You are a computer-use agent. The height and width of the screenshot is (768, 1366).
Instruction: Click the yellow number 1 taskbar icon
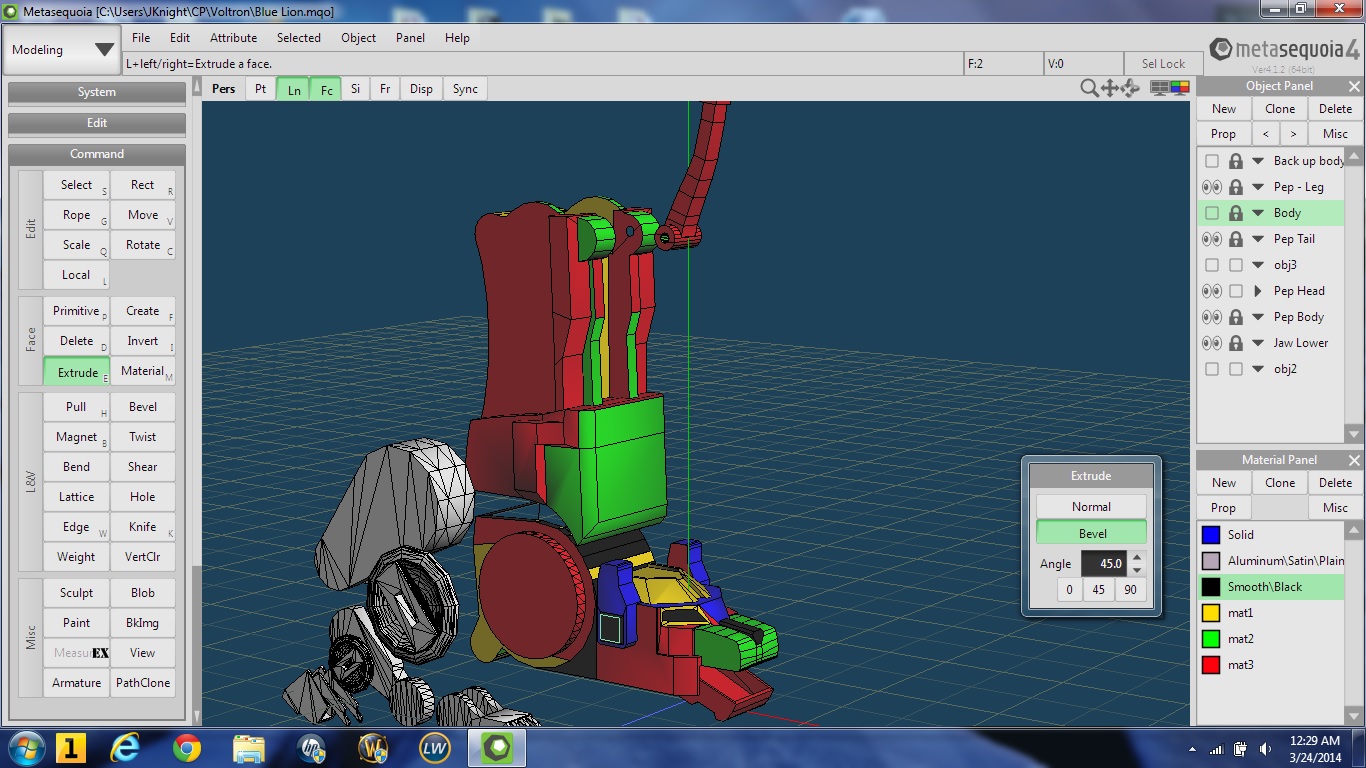click(71, 748)
